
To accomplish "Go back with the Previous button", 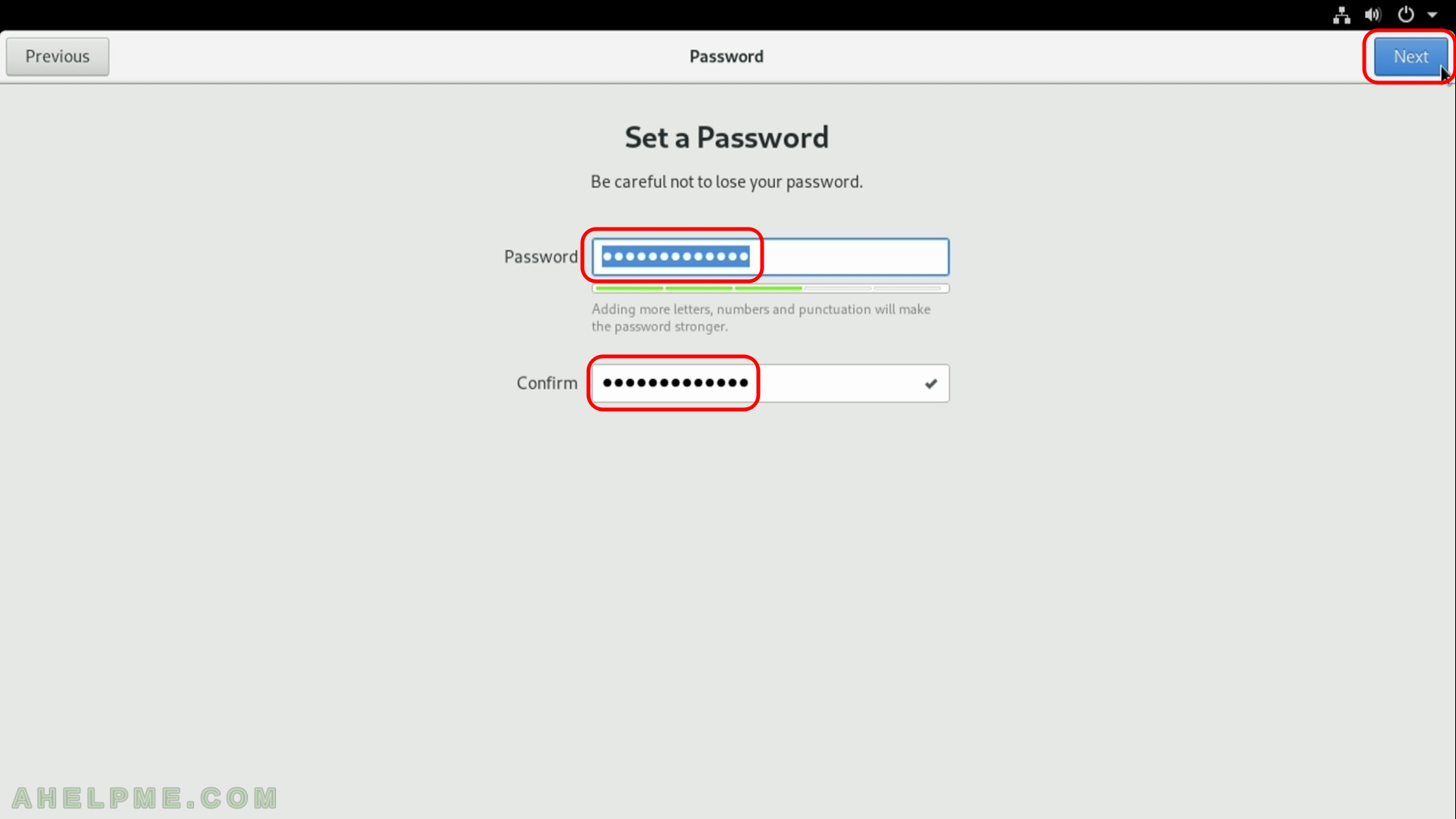I will tap(58, 57).
